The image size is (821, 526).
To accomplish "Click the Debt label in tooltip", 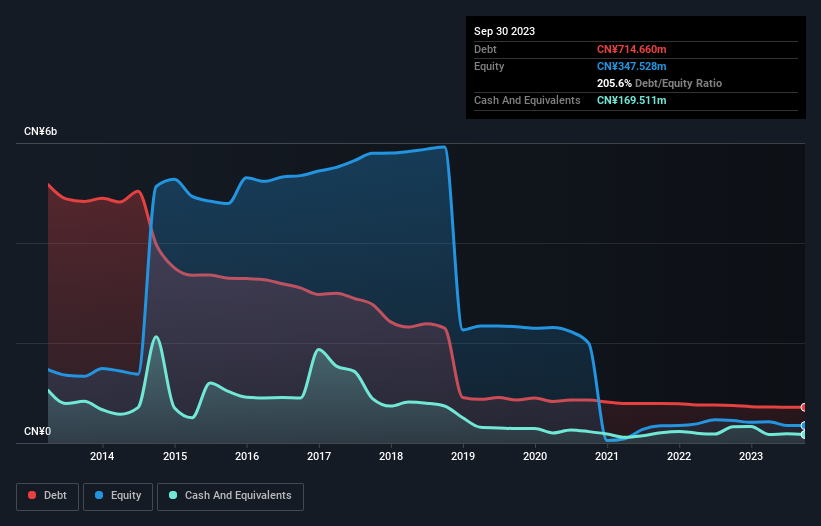I will pos(485,49).
